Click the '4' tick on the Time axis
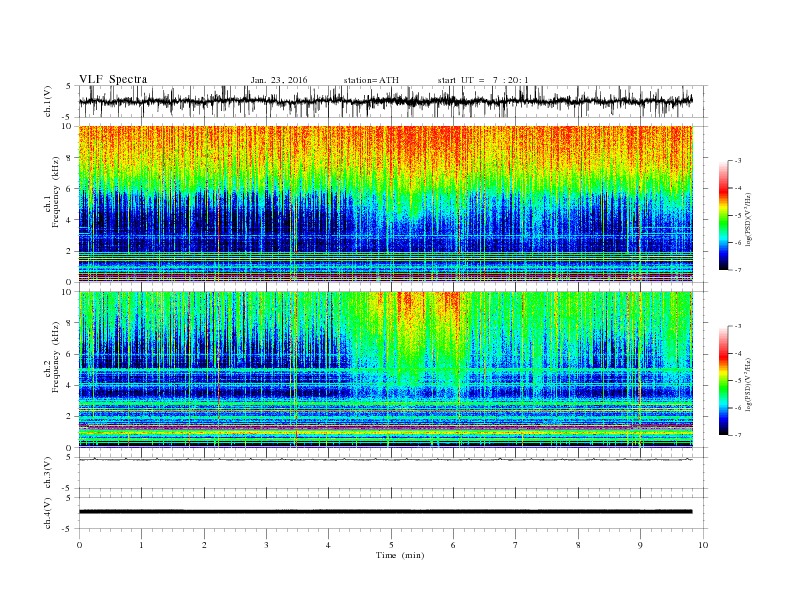This screenshot has height=612, width=792. tap(328, 545)
